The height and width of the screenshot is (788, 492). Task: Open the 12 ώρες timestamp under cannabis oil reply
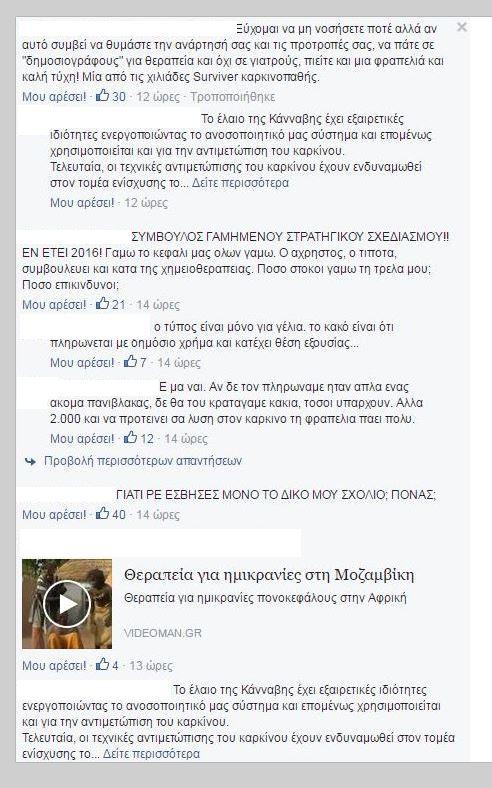click(146, 203)
